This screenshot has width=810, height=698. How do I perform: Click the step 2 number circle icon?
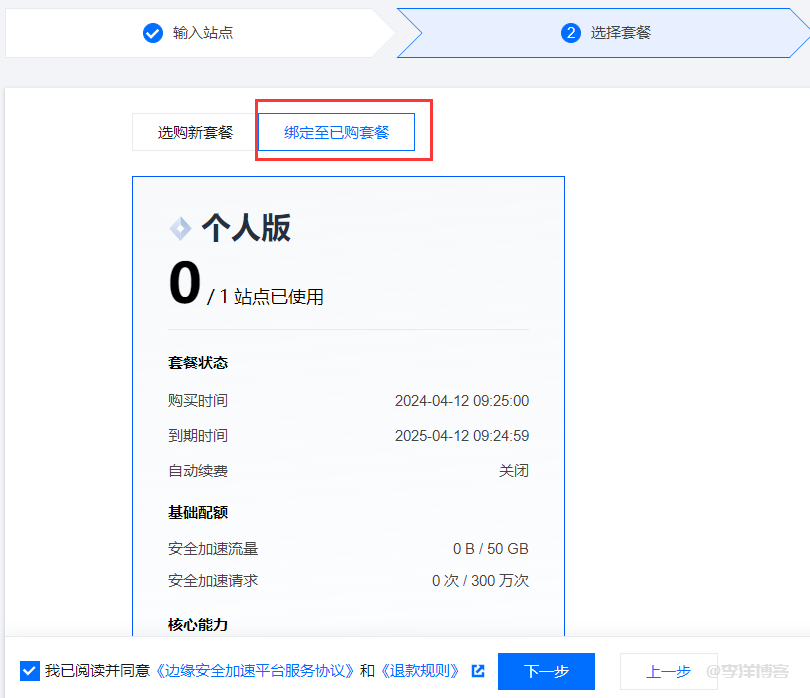[x=571, y=33]
